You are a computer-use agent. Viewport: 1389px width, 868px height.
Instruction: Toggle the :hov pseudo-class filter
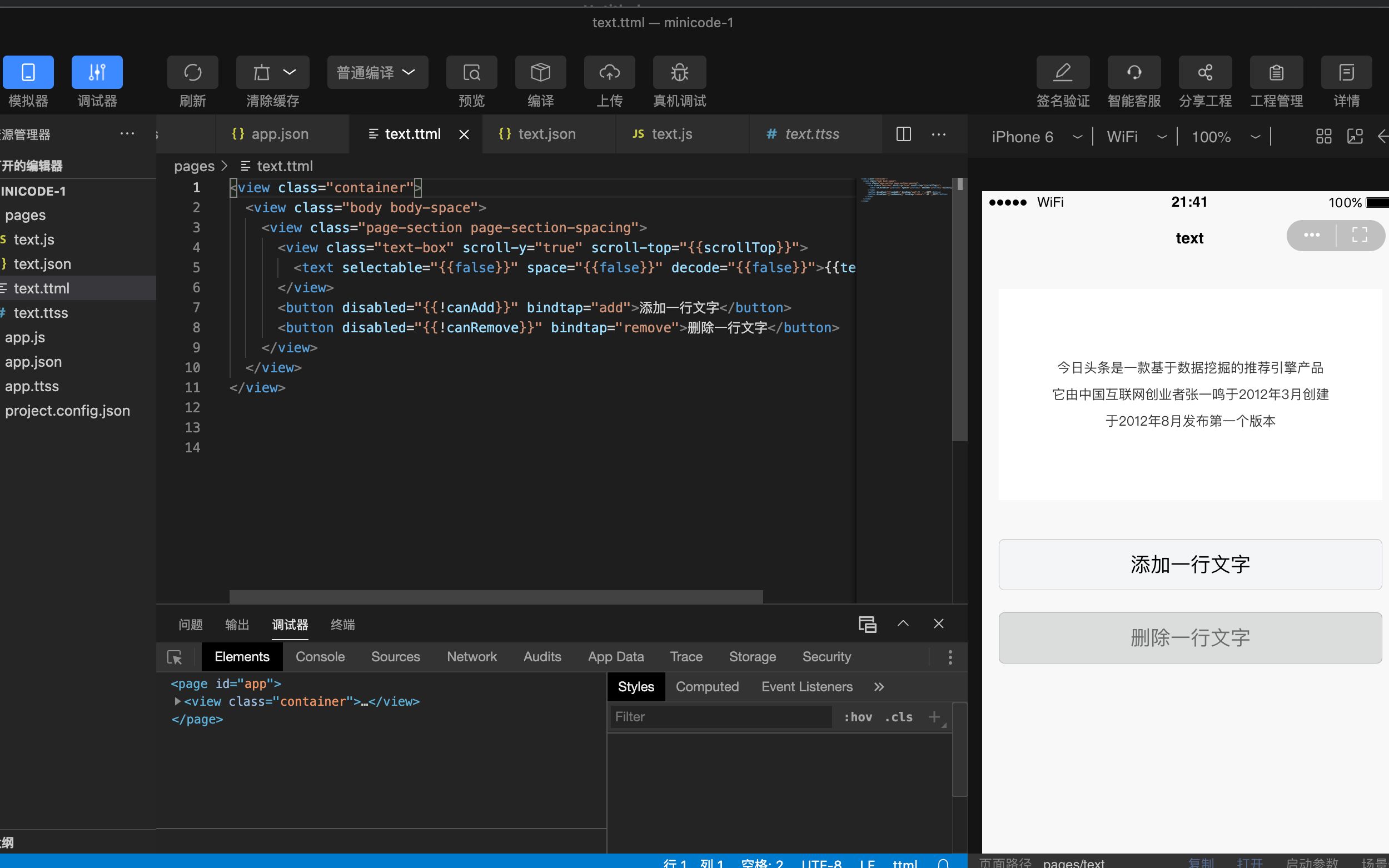coord(857,716)
